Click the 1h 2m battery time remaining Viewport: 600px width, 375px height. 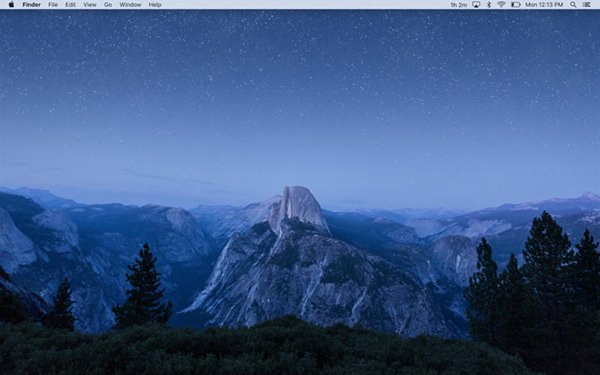458,5
